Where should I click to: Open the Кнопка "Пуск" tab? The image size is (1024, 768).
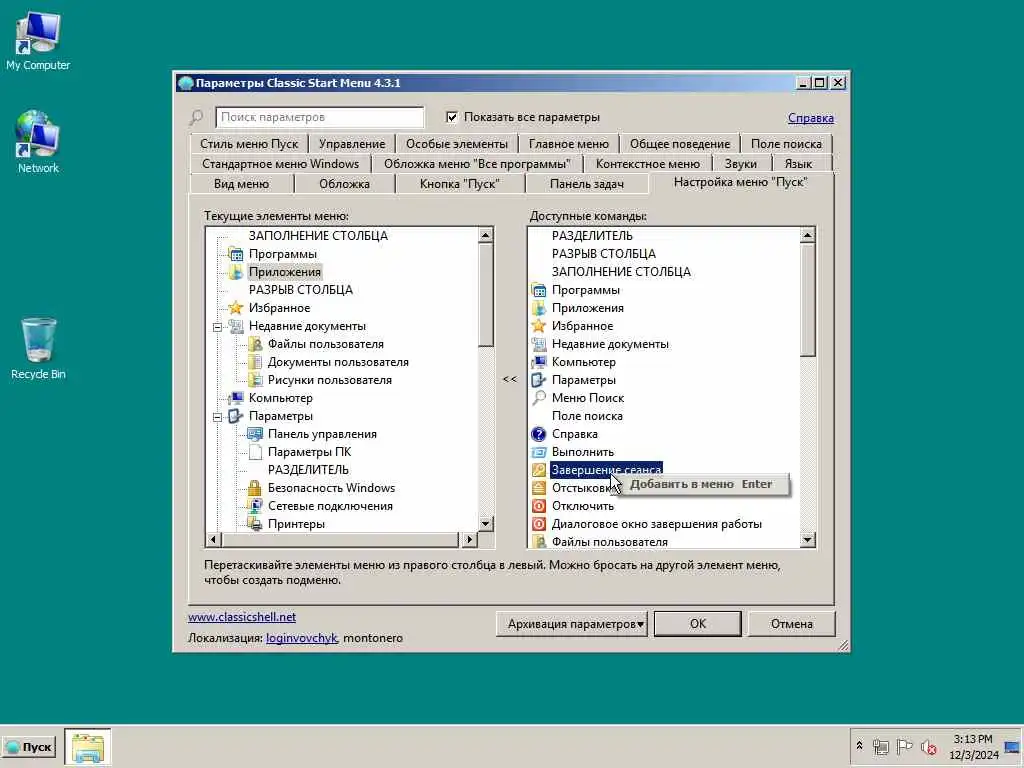coord(460,184)
